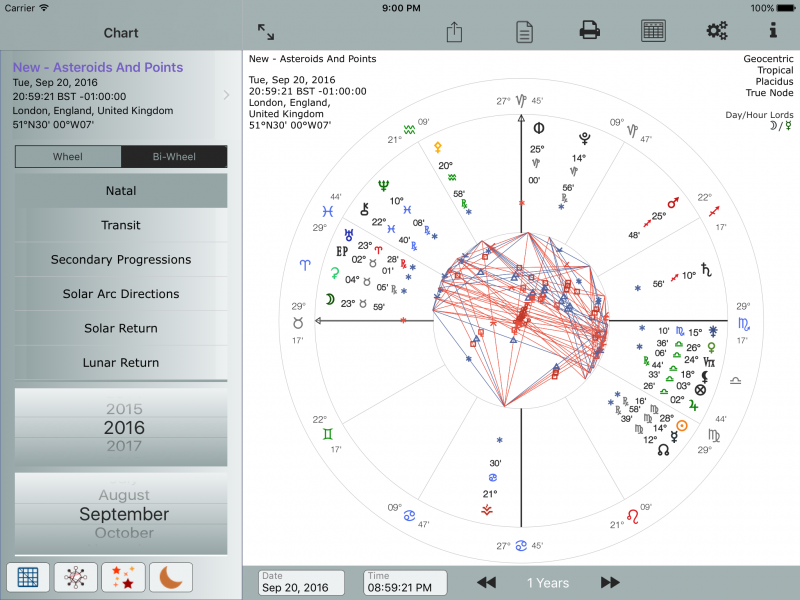Switch to the Wheel view

point(68,157)
